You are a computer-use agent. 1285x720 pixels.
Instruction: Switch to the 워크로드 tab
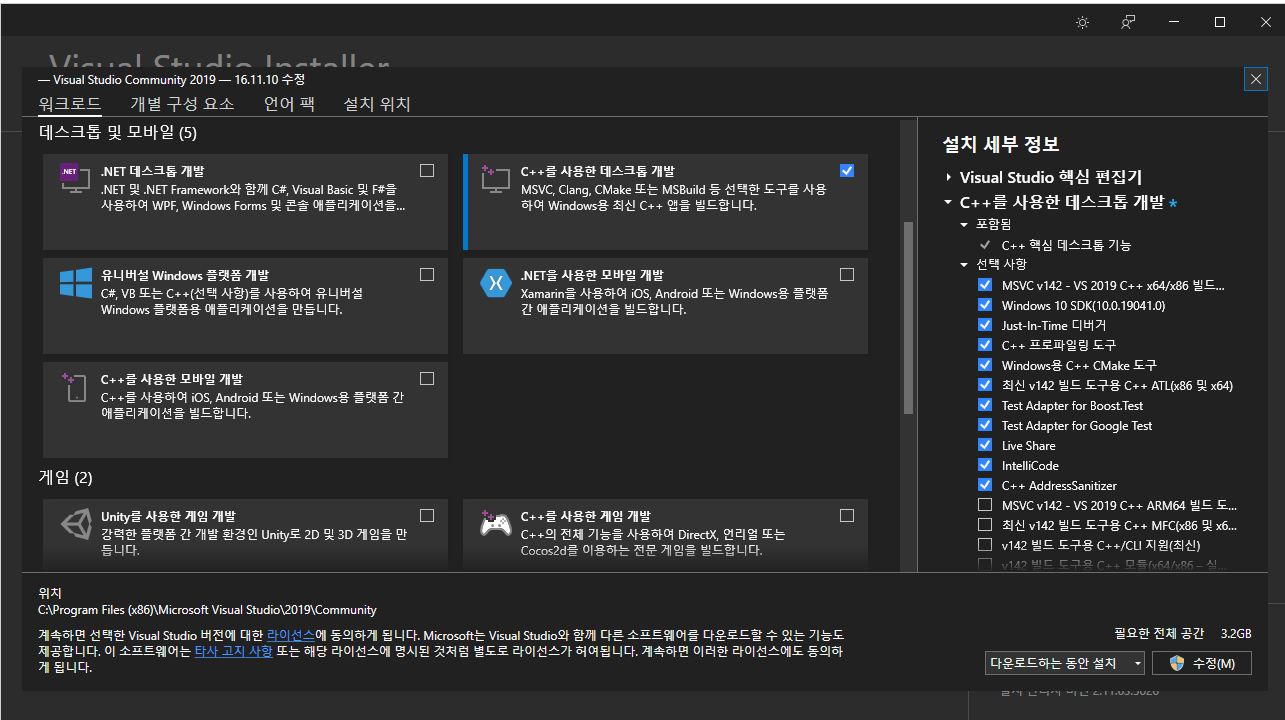point(70,104)
